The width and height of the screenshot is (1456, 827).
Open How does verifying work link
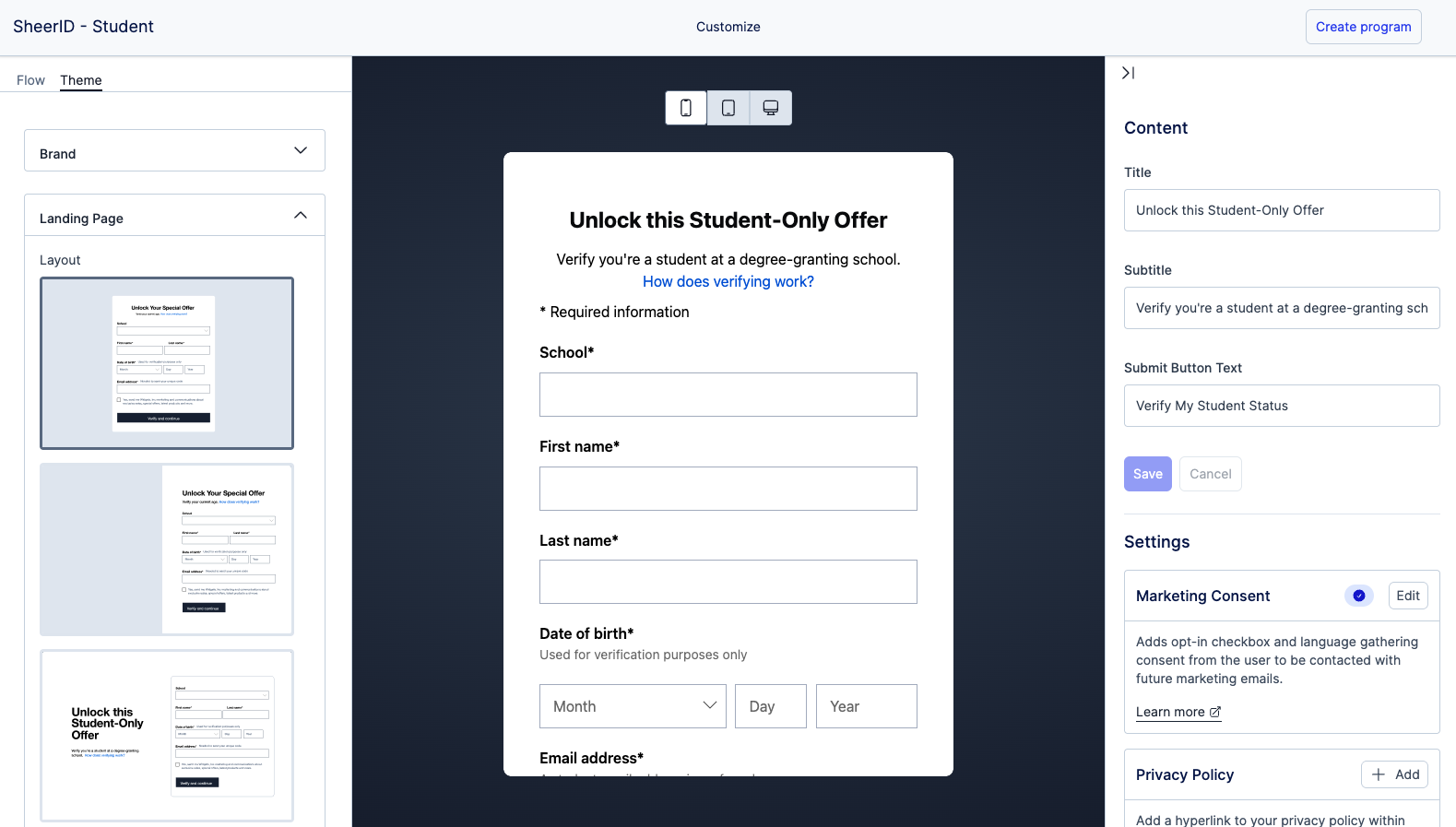(x=728, y=281)
